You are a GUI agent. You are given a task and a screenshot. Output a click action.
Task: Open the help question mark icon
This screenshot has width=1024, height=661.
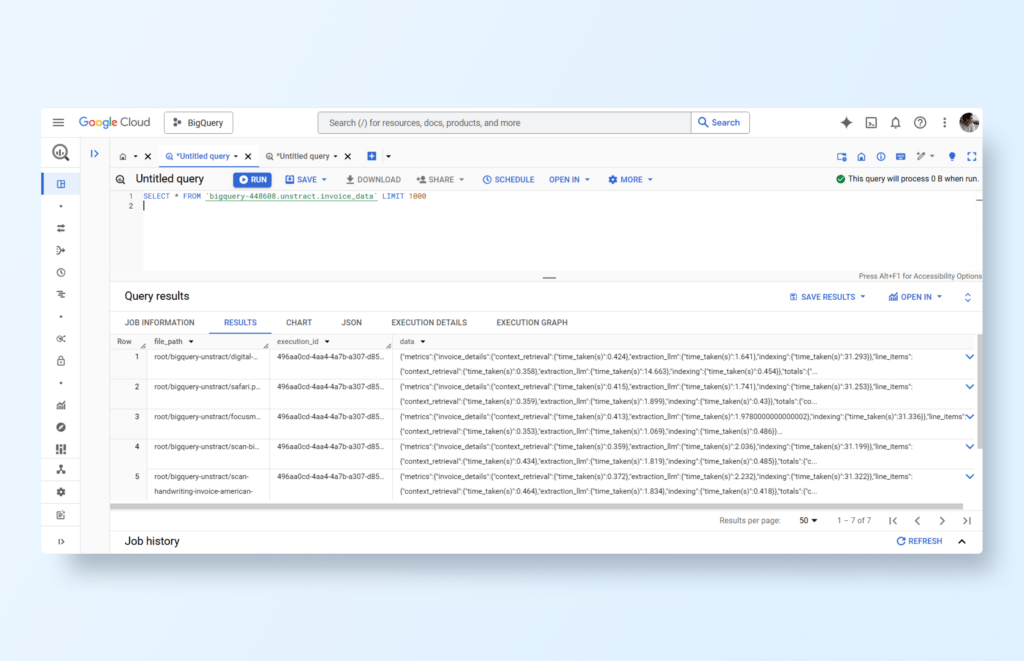920,122
